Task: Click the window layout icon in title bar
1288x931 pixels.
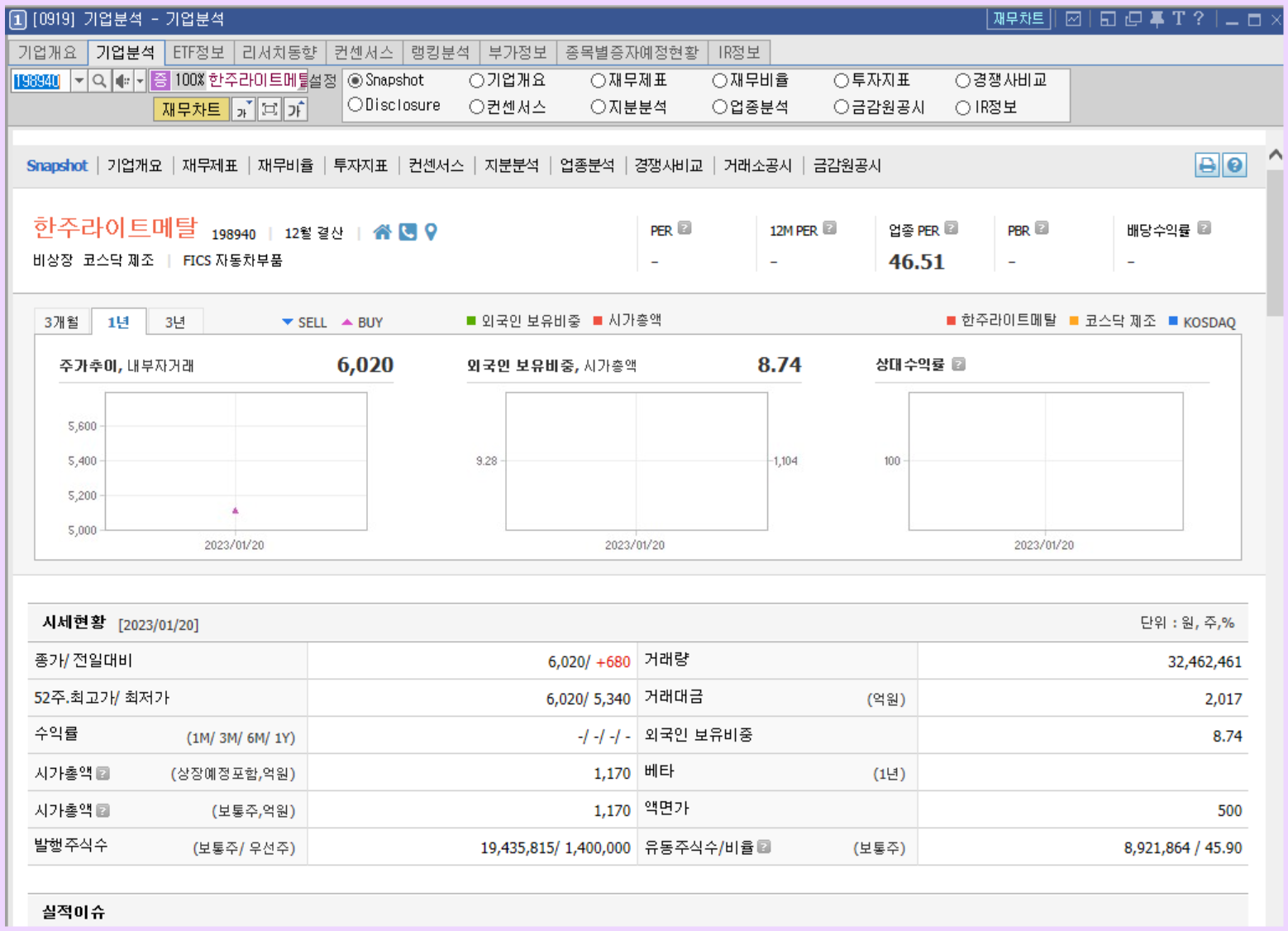Action: pos(1108,19)
